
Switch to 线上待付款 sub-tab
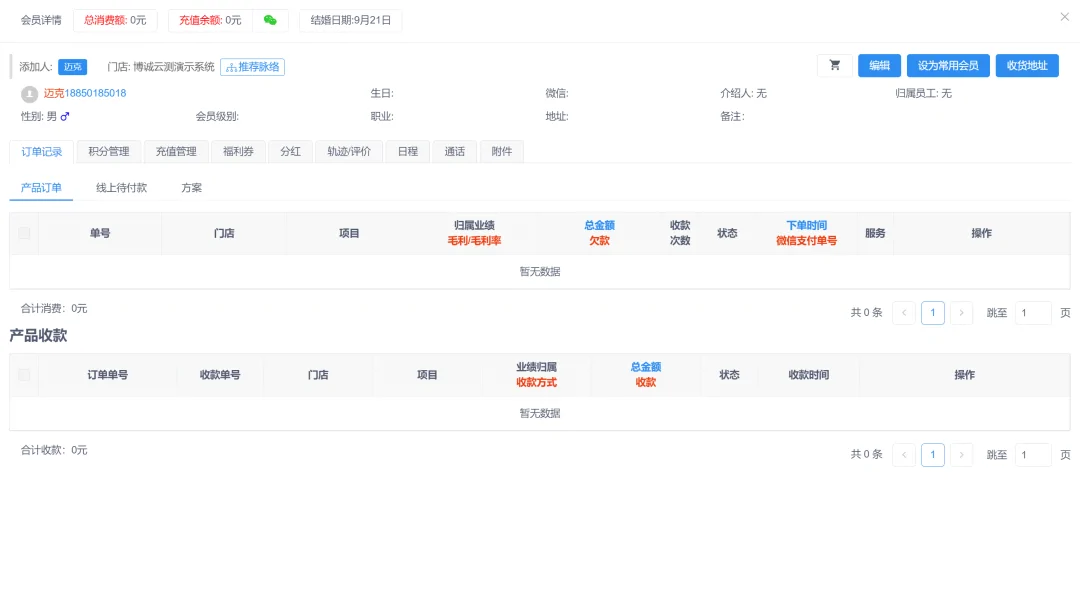point(121,187)
